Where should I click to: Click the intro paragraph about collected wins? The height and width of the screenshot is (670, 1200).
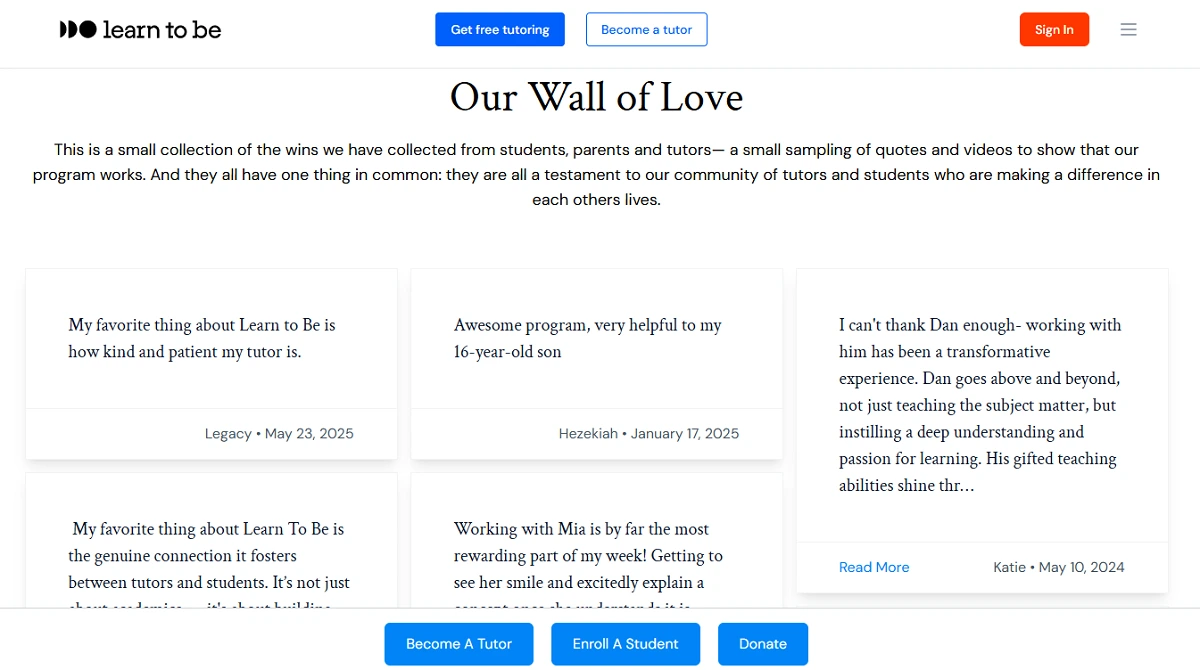click(597, 175)
